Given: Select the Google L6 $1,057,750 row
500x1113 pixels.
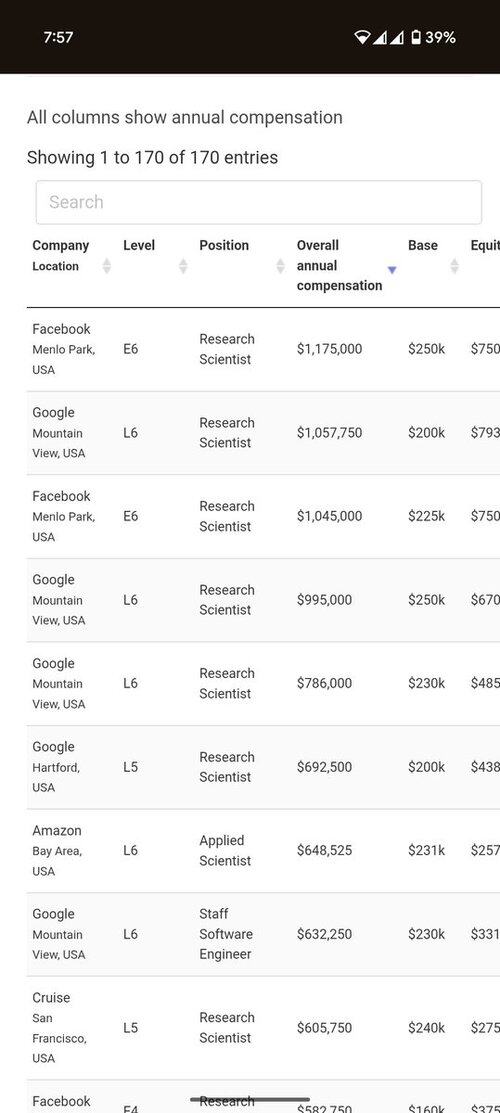Looking at the screenshot, I should [263, 433].
